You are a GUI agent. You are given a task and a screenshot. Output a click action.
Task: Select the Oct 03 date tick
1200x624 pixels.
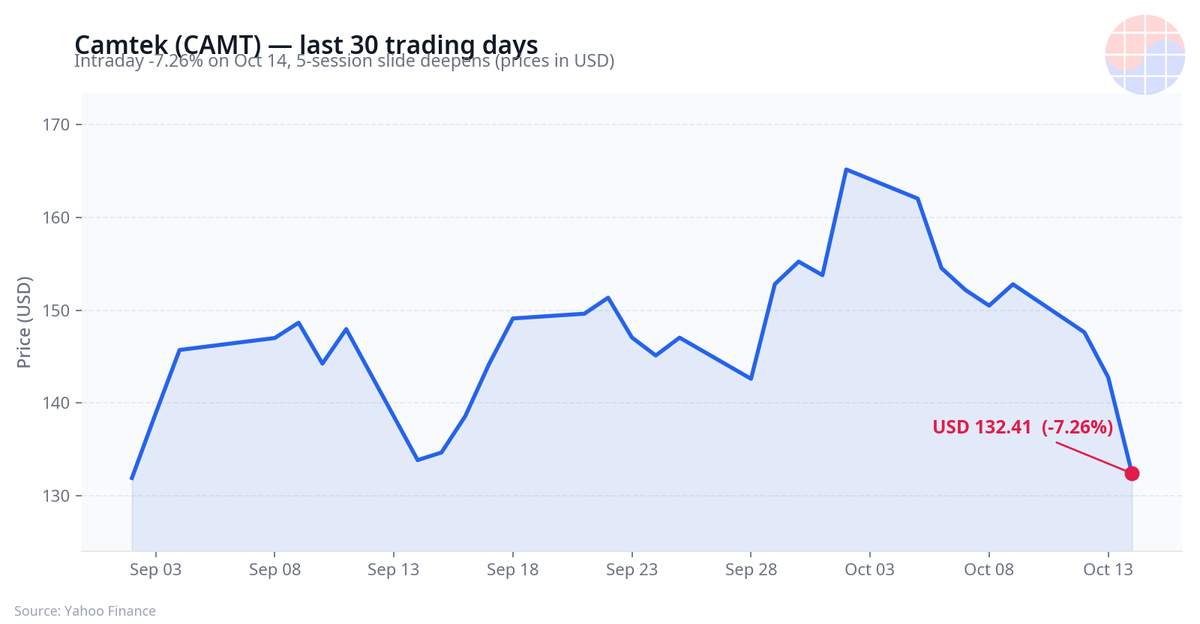pyautogui.click(x=870, y=570)
